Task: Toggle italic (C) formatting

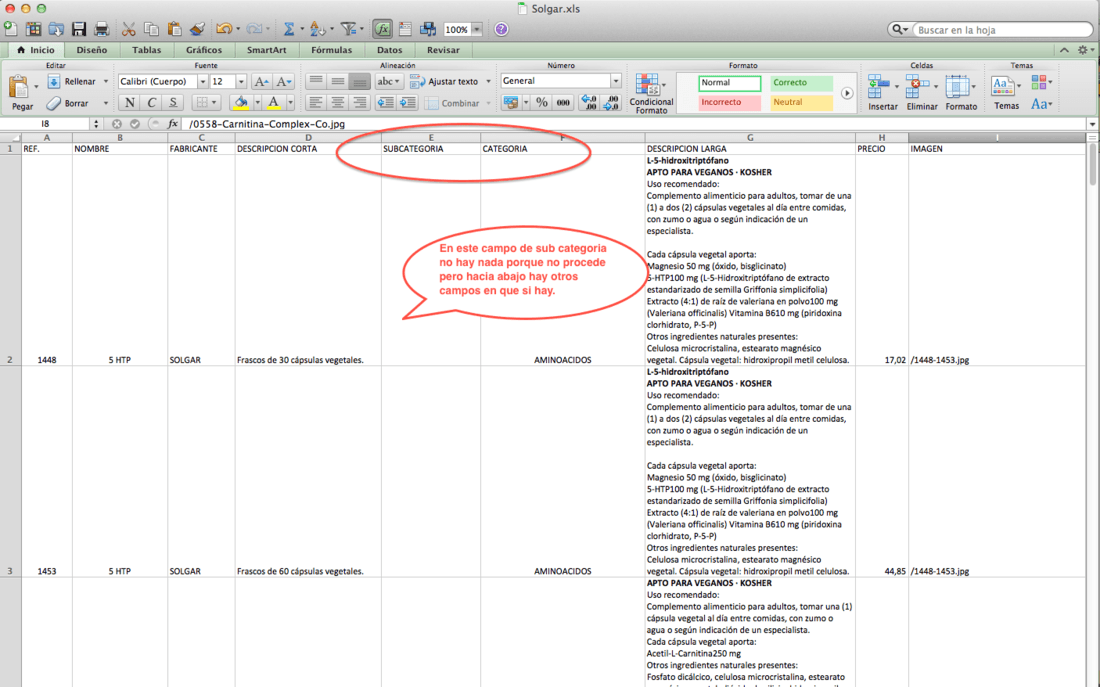Action: (151, 102)
